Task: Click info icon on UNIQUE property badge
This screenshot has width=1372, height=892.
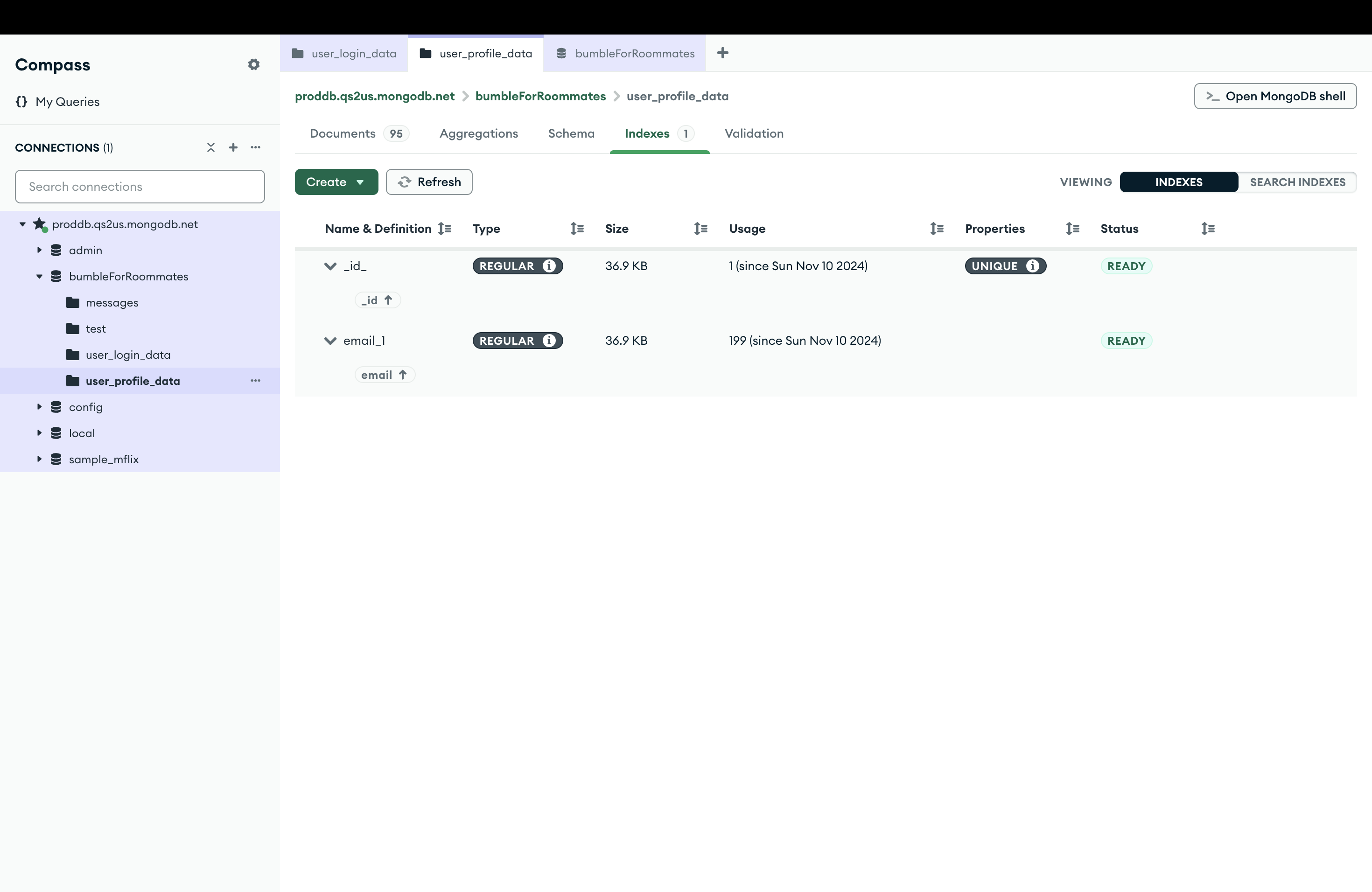Action: [1032, 265]
